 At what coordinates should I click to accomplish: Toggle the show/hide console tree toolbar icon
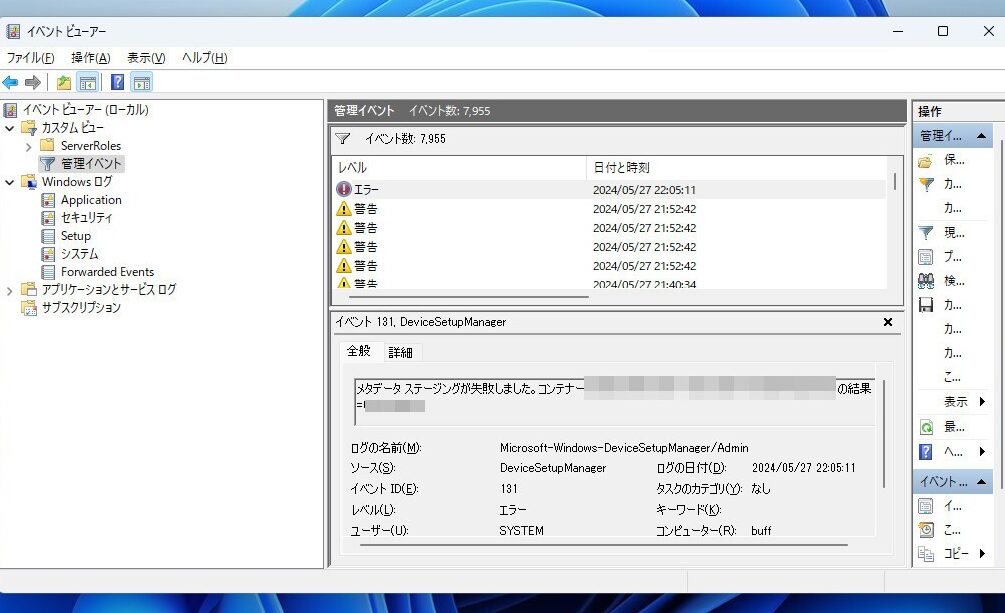pos(88,82)
